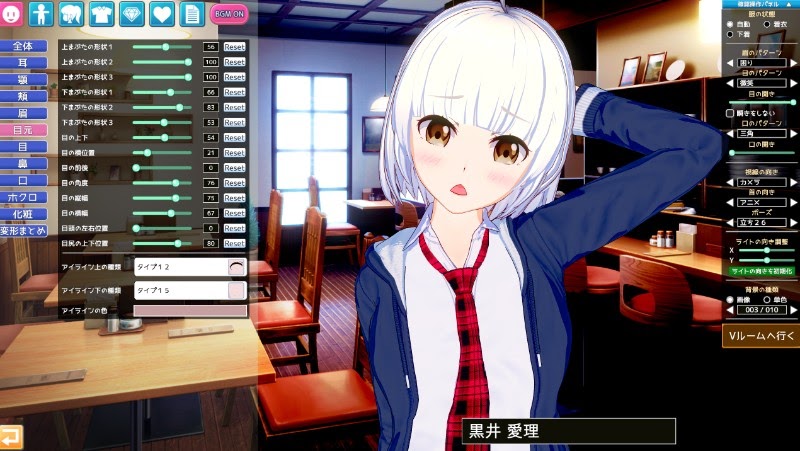Next eyebrow pattern arrow beside 困り
800x451 pixels.
pyautogui.click(x=793, y=63)
